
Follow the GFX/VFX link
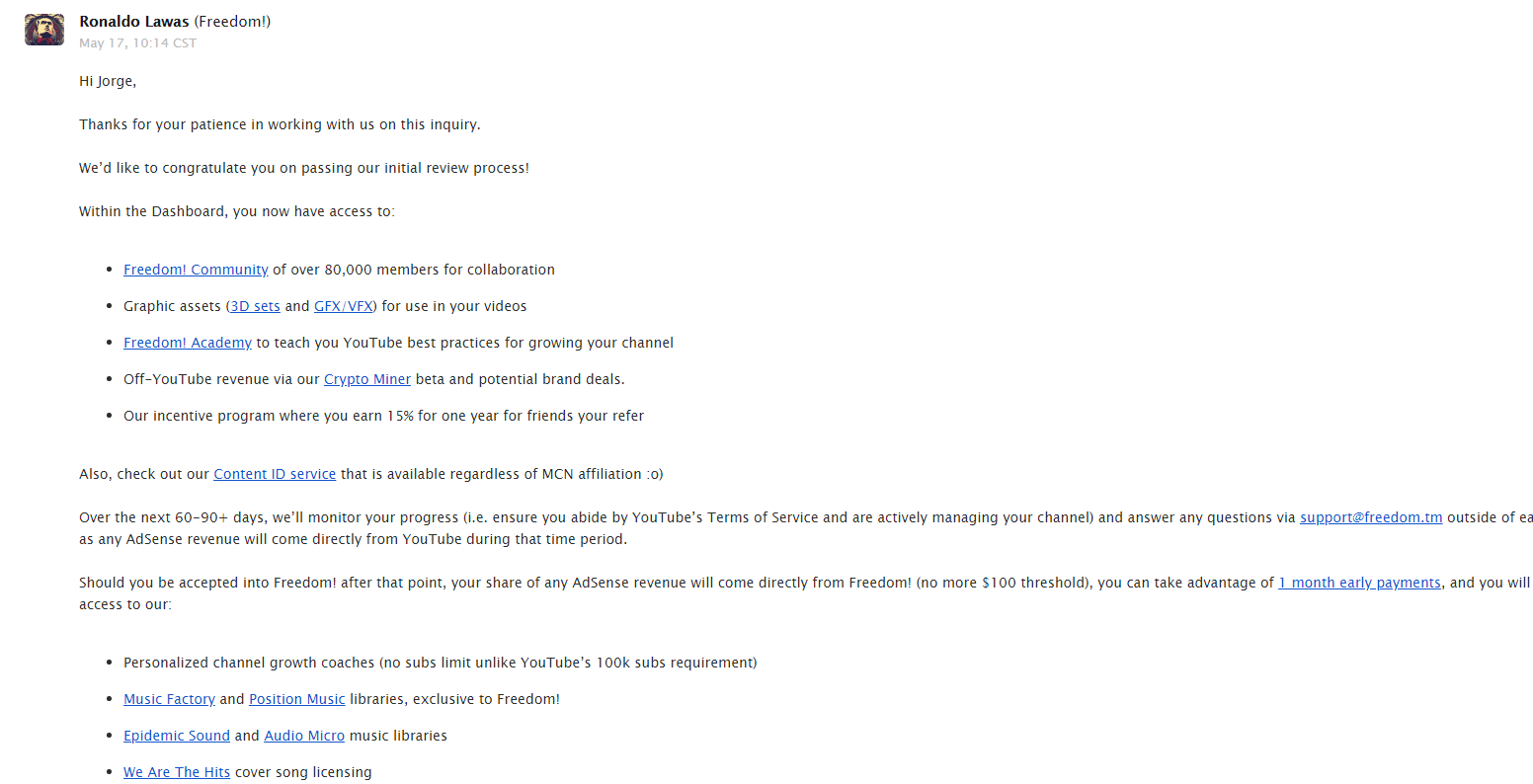tap(344, 306)
